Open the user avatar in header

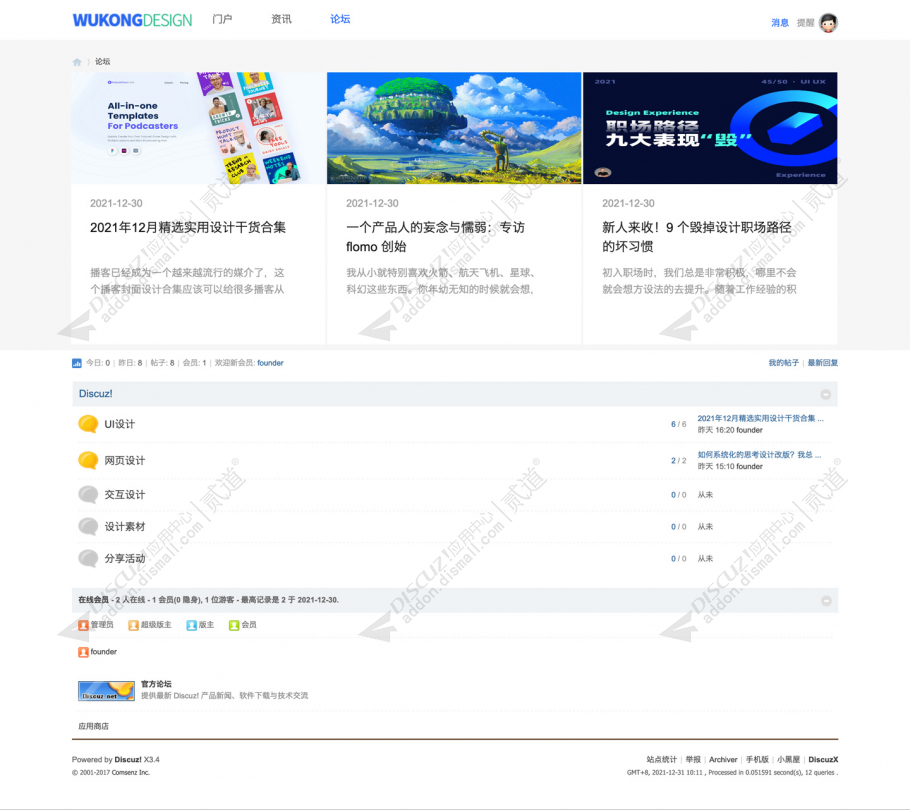(828, 23)
